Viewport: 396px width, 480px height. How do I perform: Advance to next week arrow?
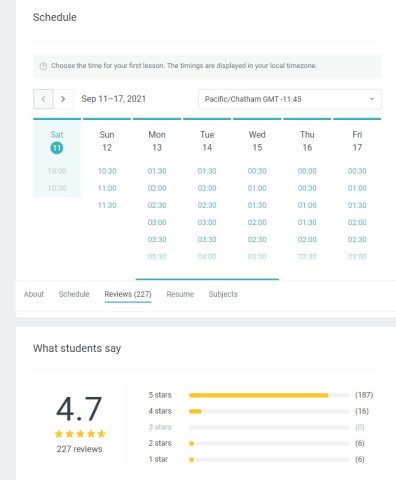pyautogui.click(x=63, y=99)
